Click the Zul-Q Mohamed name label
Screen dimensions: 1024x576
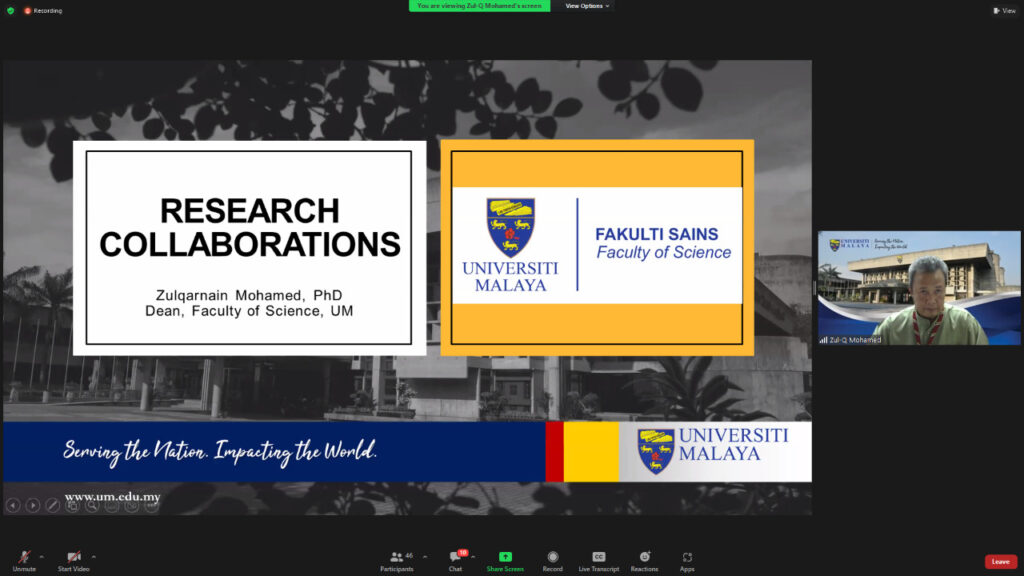(855, 340)
